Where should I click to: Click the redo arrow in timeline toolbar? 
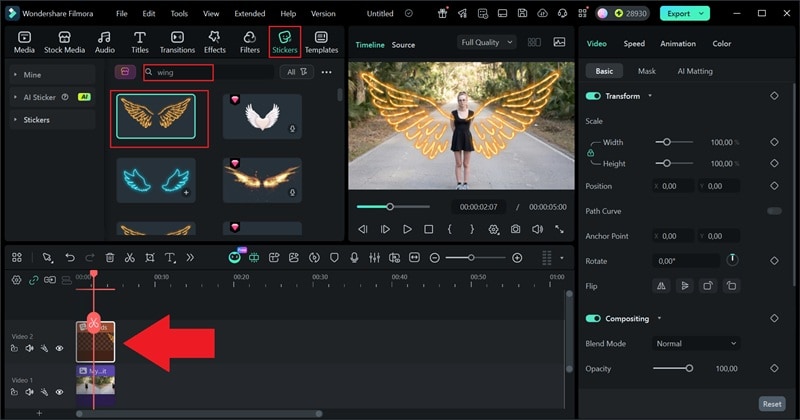tap(90, 258)
